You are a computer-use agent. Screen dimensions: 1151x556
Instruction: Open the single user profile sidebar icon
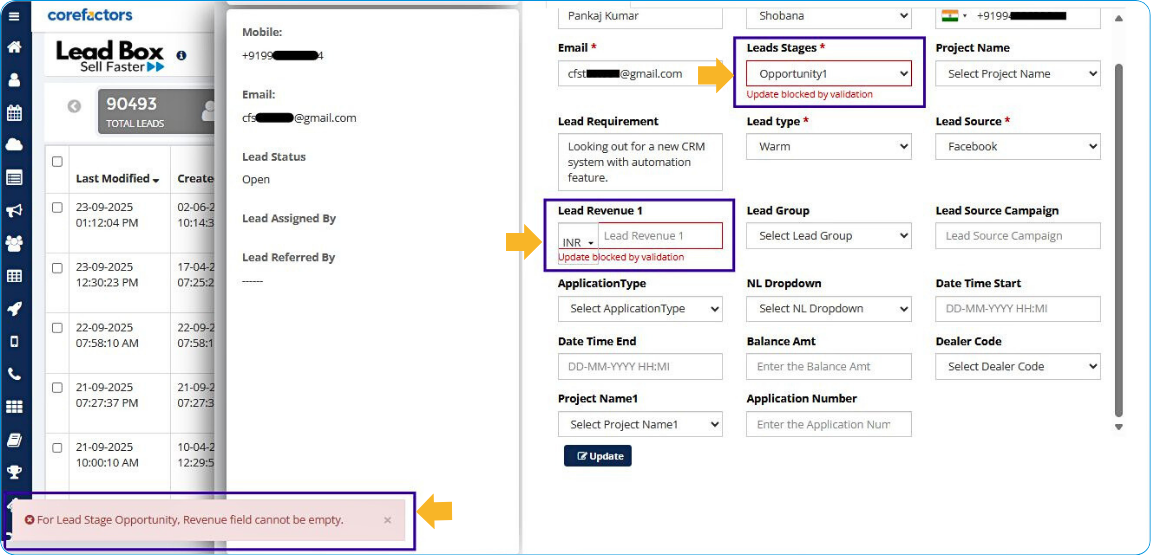coord(14,81)
